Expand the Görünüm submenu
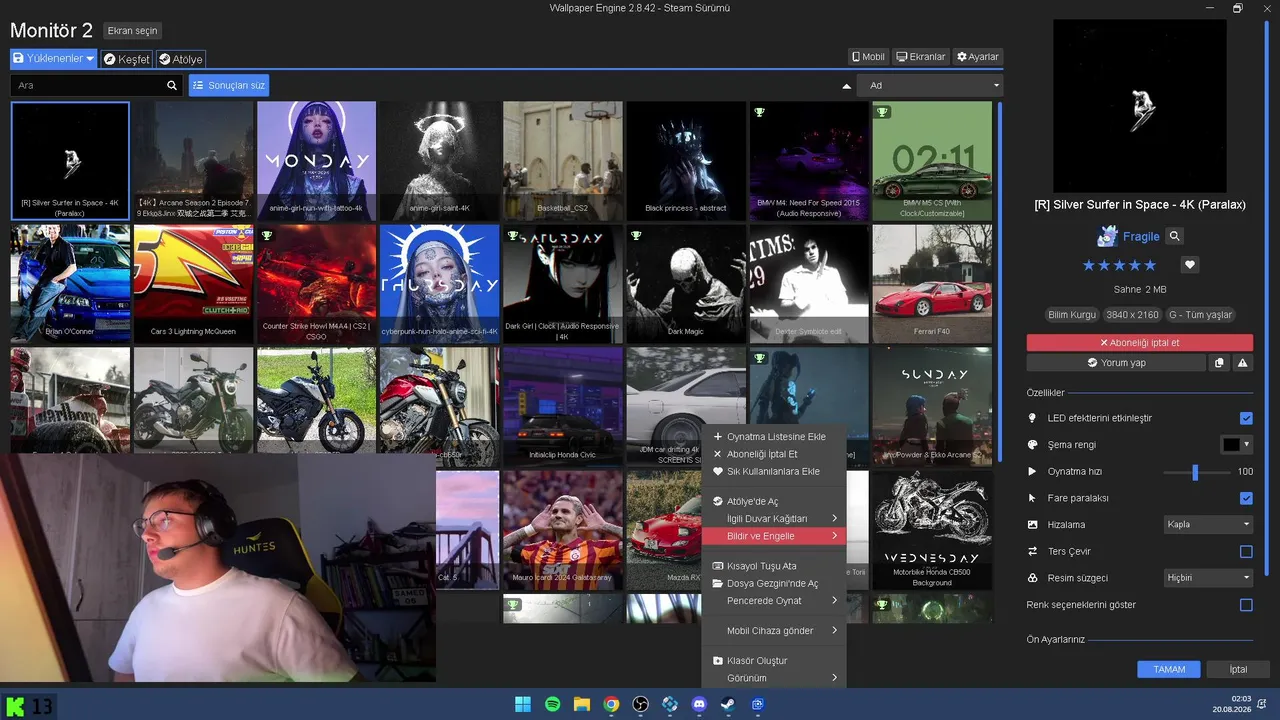The height and width of the screenshot is (720, 1280). point(774,678)
